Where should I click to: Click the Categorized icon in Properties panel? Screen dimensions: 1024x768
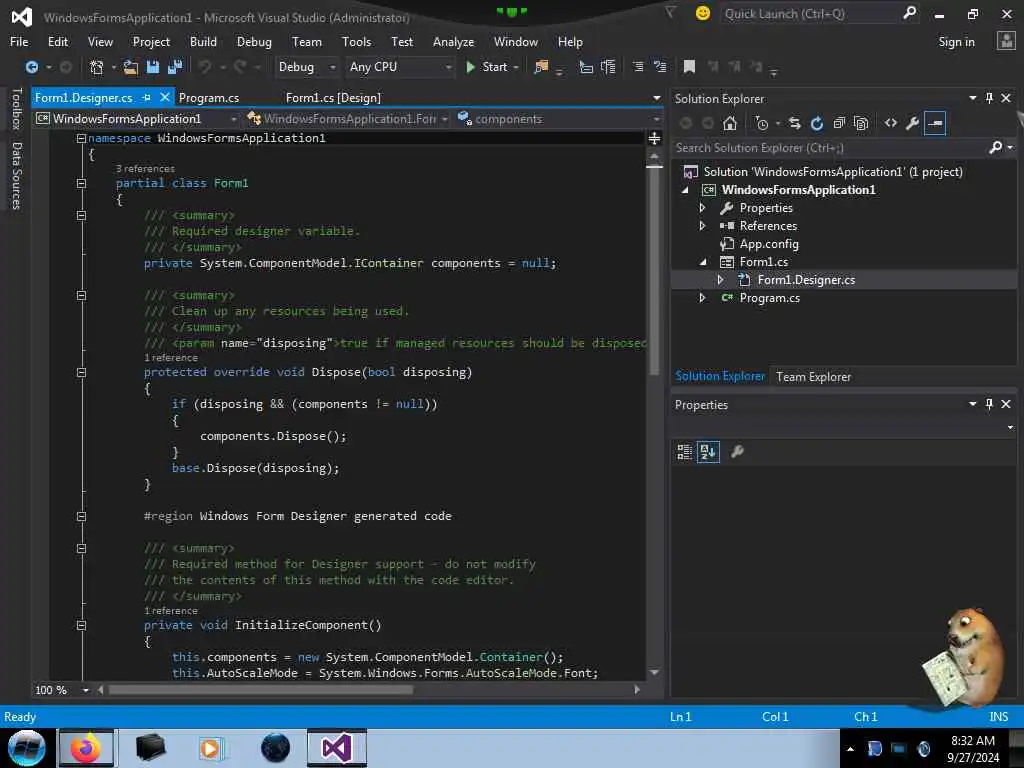pyautogui.click(x=684, y=452)
